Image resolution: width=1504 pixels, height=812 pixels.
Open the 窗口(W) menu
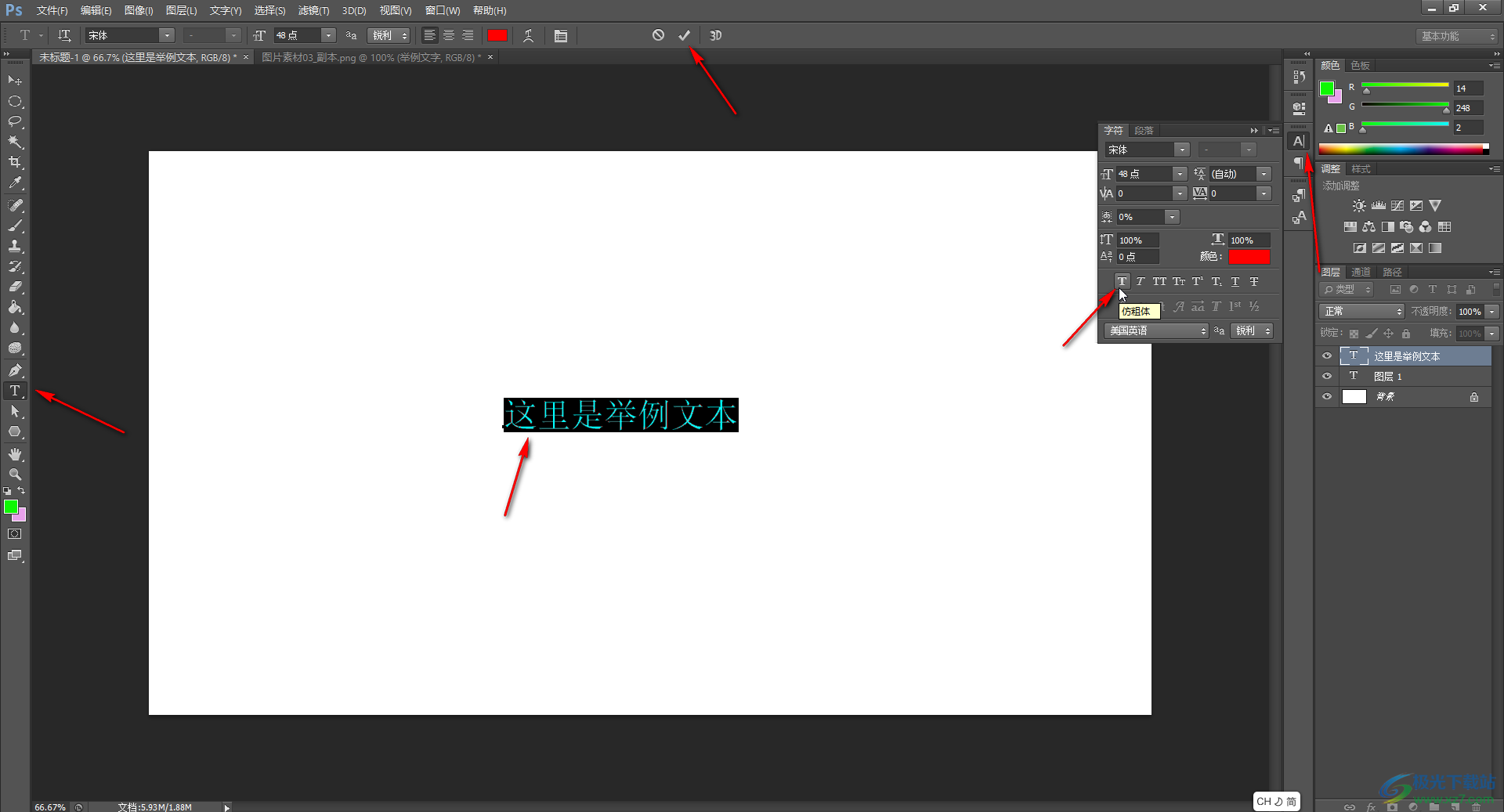tap(443, 10)
